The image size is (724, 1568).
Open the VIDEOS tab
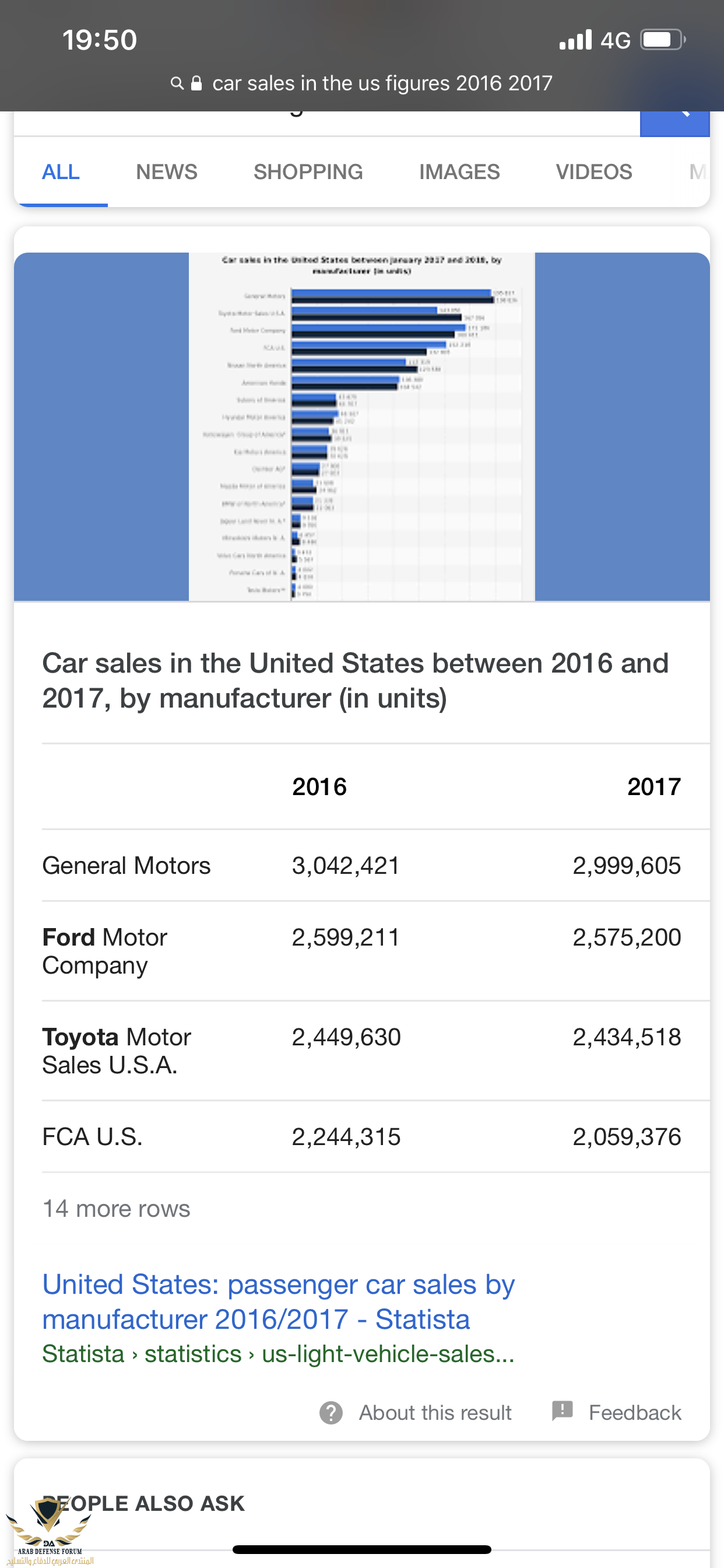[594, 171]
